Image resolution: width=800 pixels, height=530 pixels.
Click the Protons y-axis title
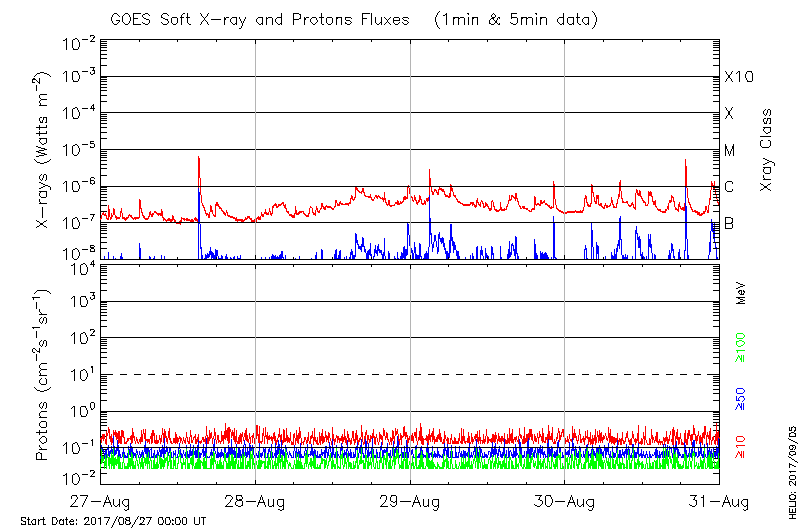(x=44, y=374)
